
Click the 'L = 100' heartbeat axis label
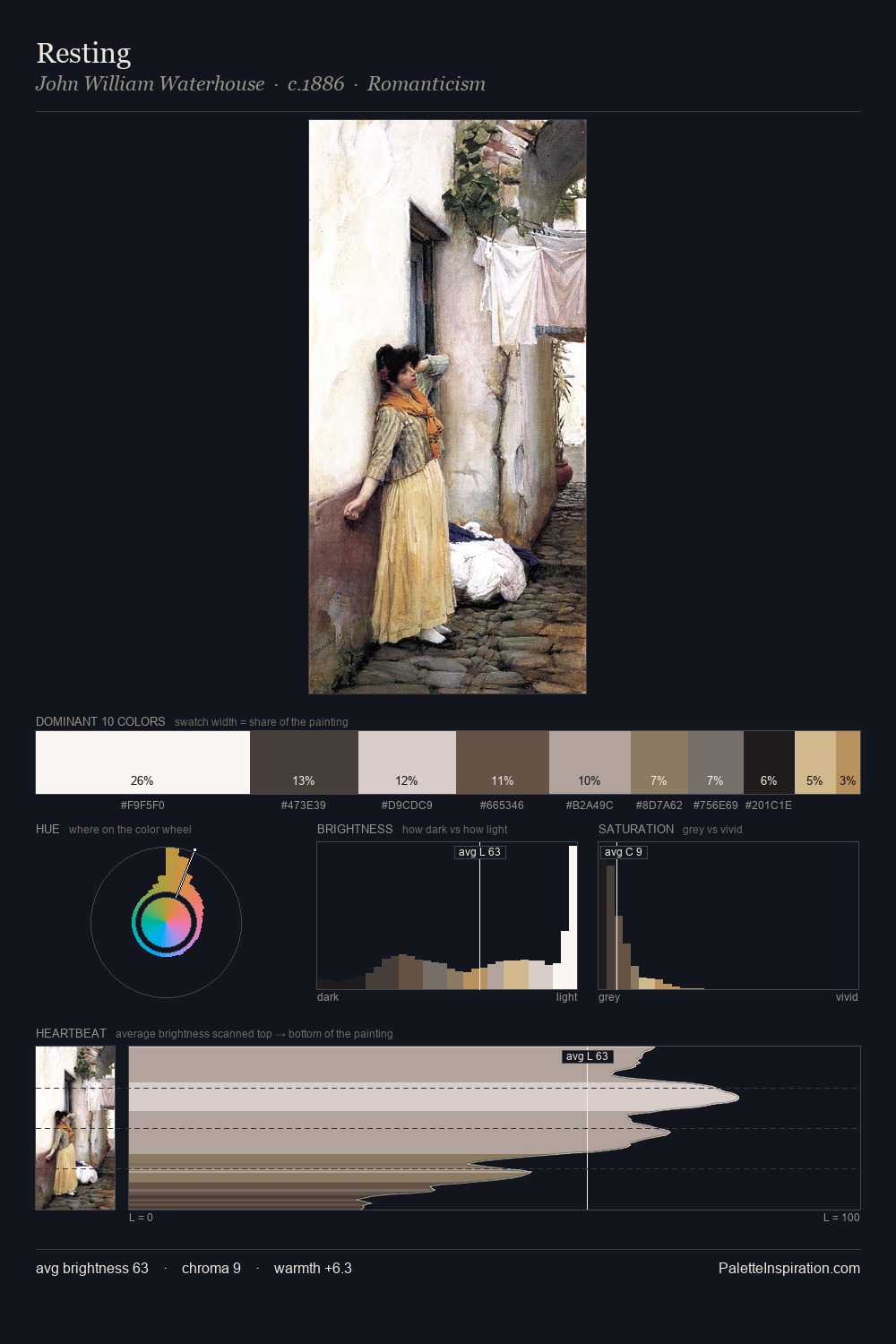click(841, 1218)
